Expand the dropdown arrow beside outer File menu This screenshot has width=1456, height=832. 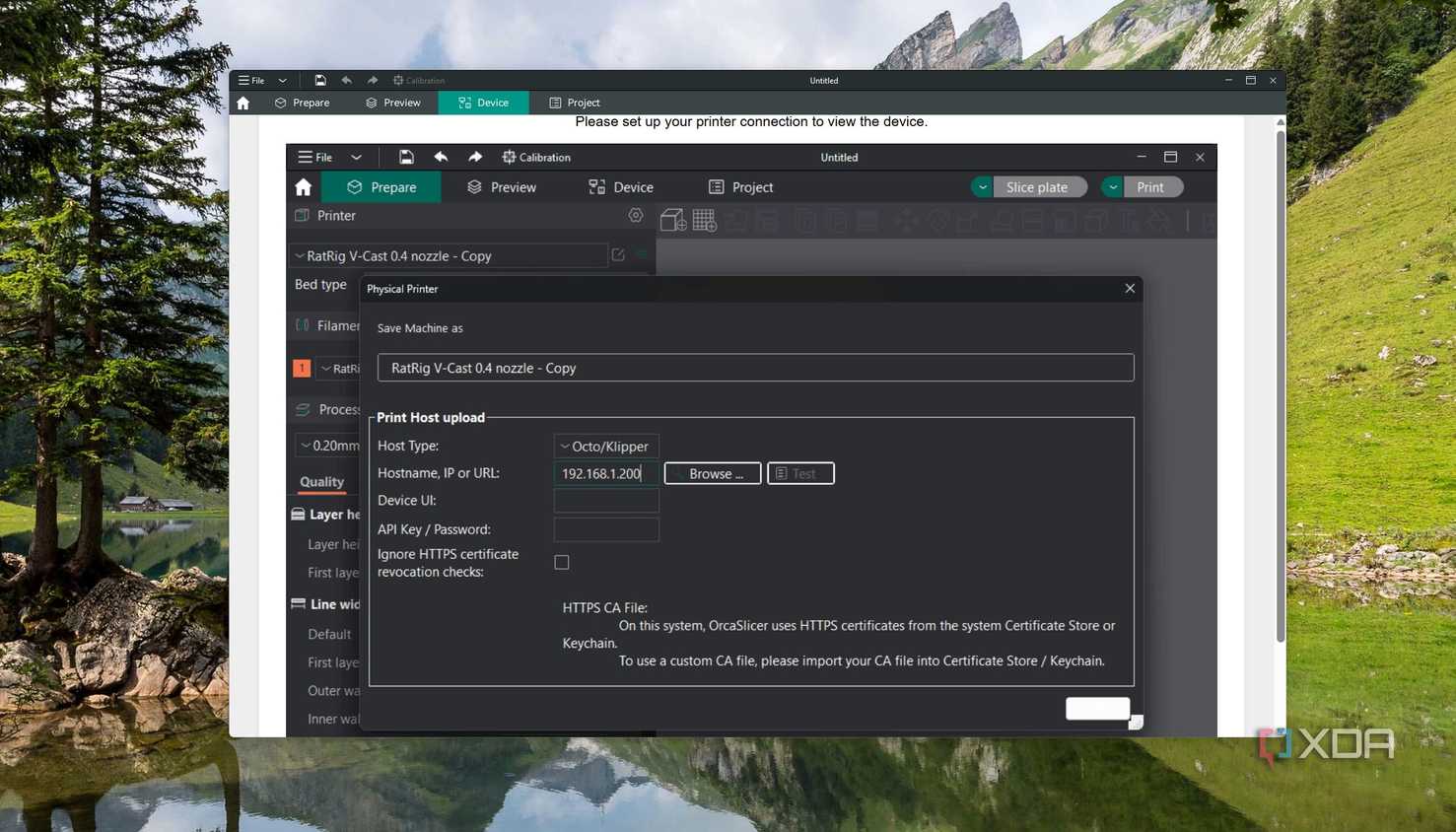tap(283, 80)
